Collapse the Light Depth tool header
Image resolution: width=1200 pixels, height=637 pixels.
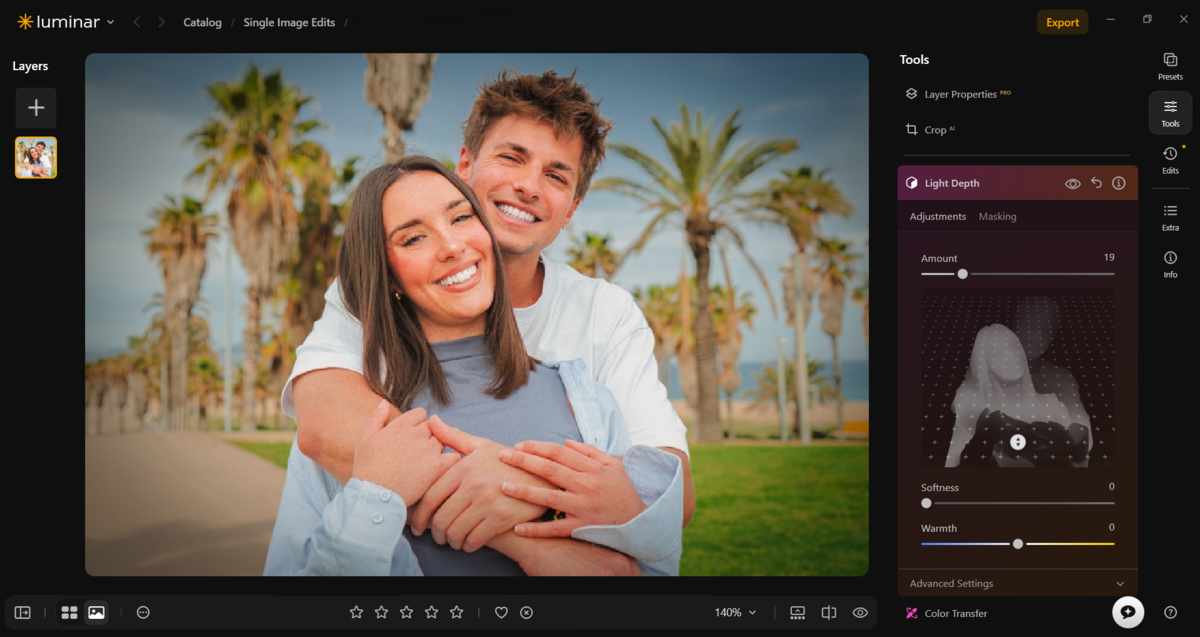pos(1017,183)
